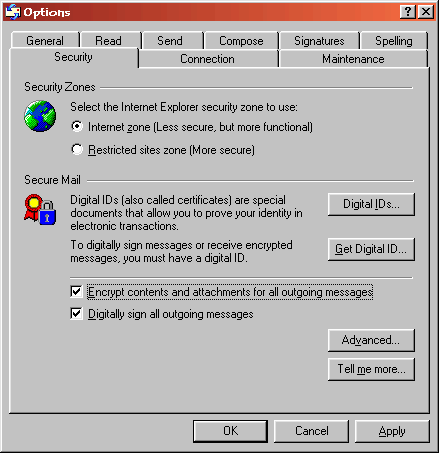
Task: Switch to the General tab
Action: pyautogui.click(x=45, y=41)
